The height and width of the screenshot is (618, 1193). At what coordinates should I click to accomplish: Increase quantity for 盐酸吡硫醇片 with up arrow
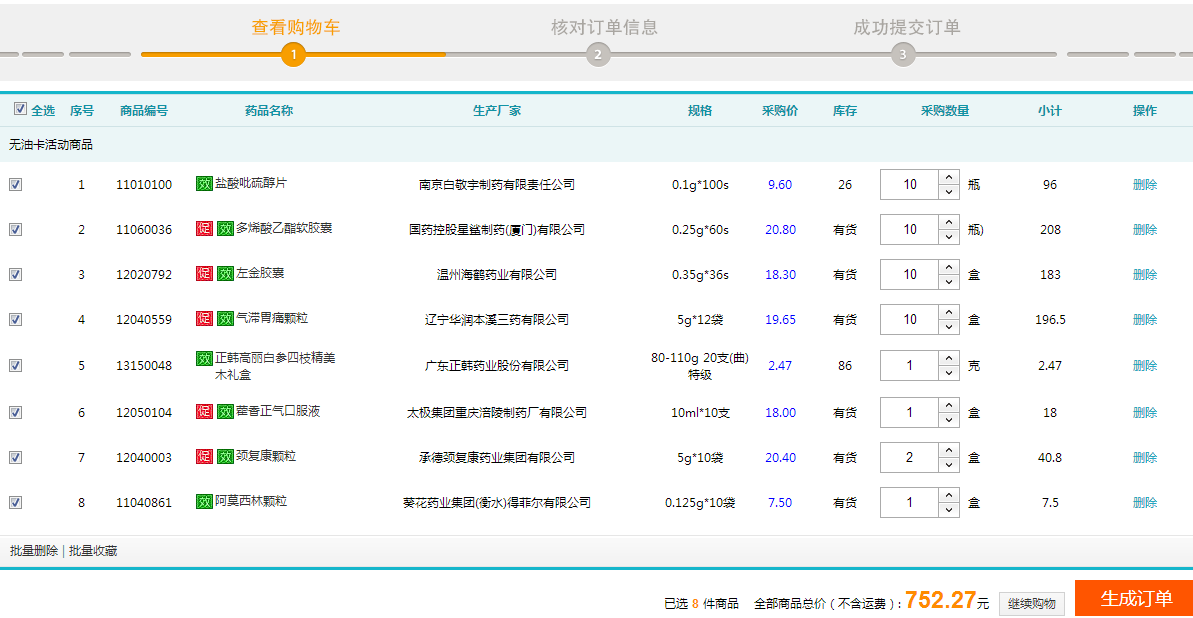click(948, 177)
